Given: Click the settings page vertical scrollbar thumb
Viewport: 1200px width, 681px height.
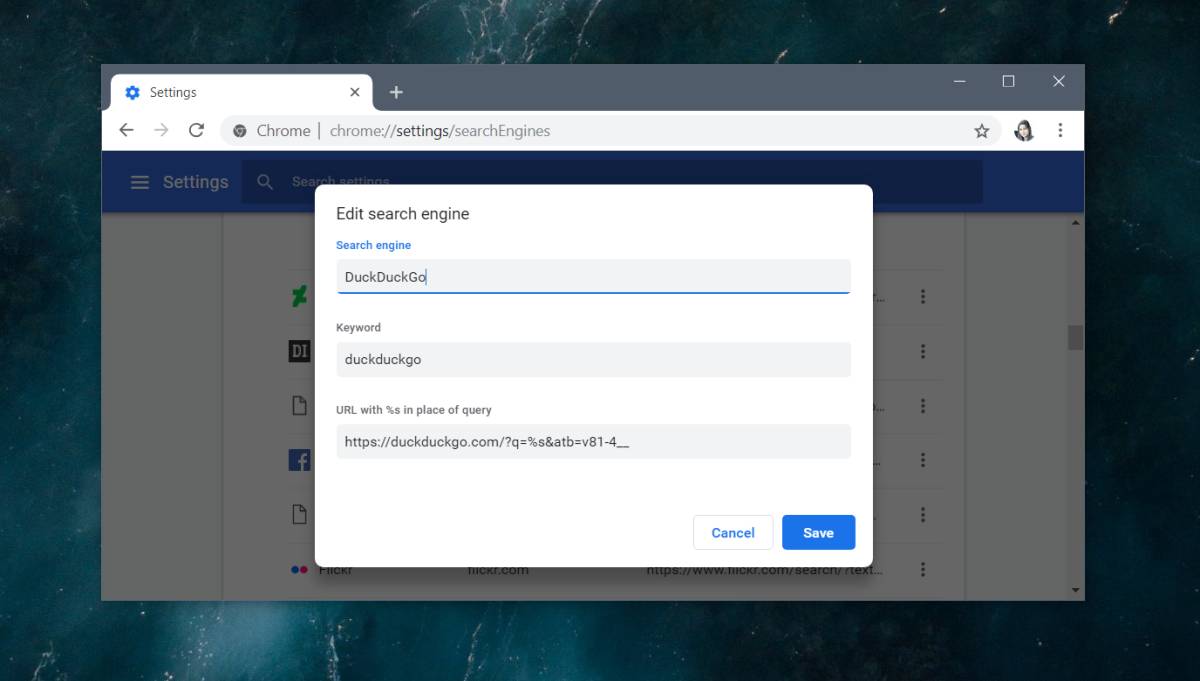Looking at the screenshot, I should [x=1076, y=337].
